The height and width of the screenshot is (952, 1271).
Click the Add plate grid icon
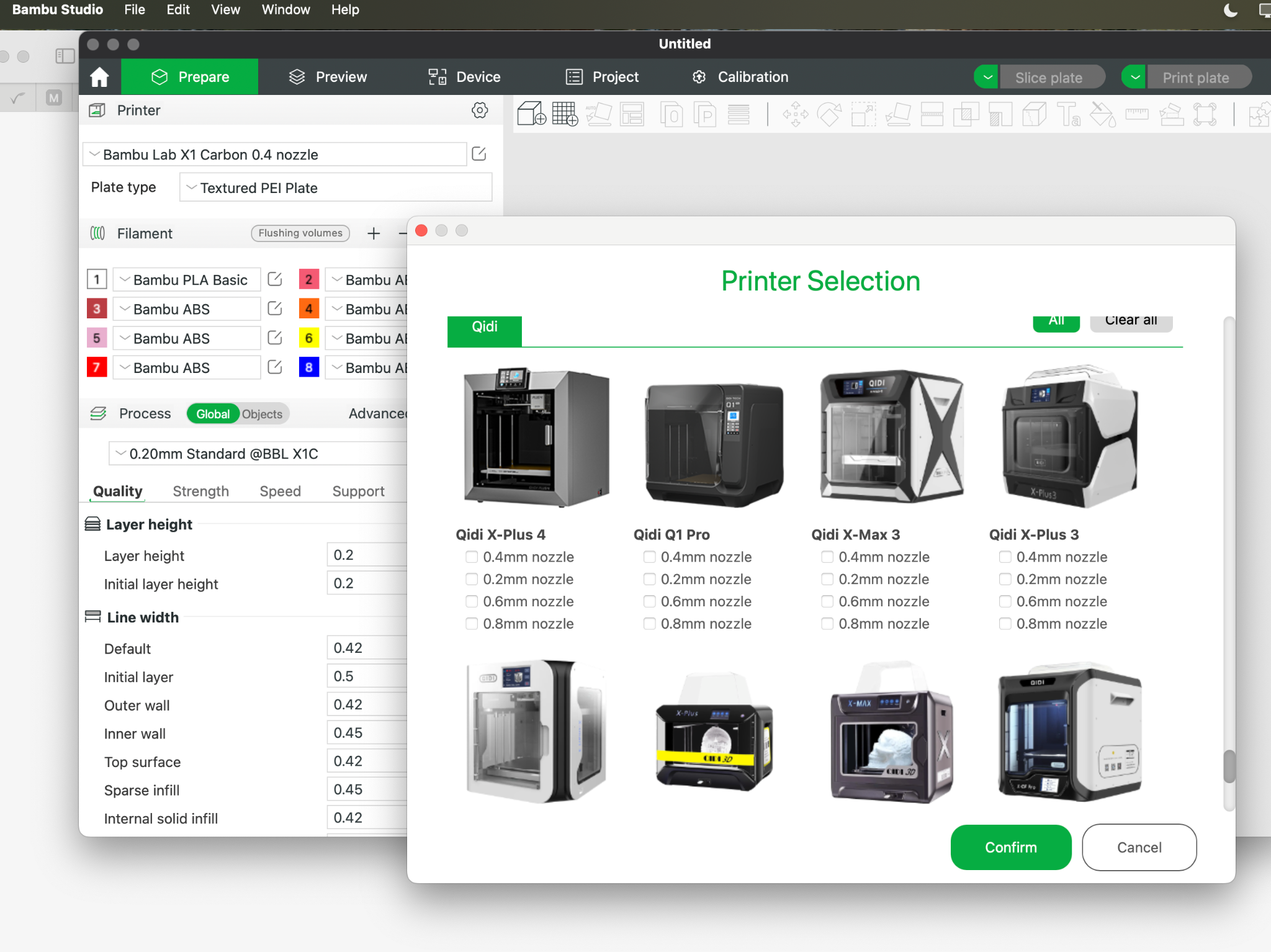(565, 114)
